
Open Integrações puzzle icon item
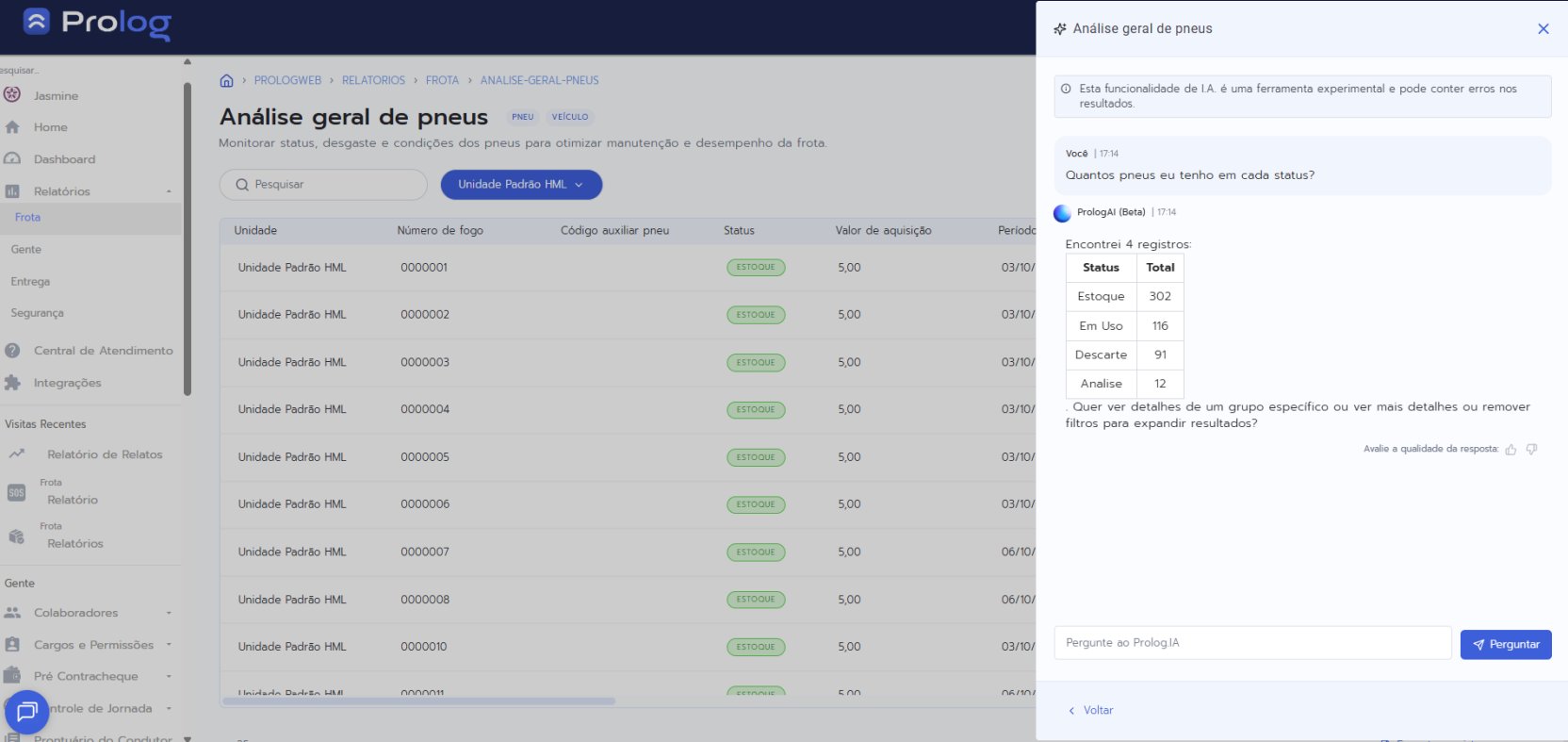click(67, 383)
